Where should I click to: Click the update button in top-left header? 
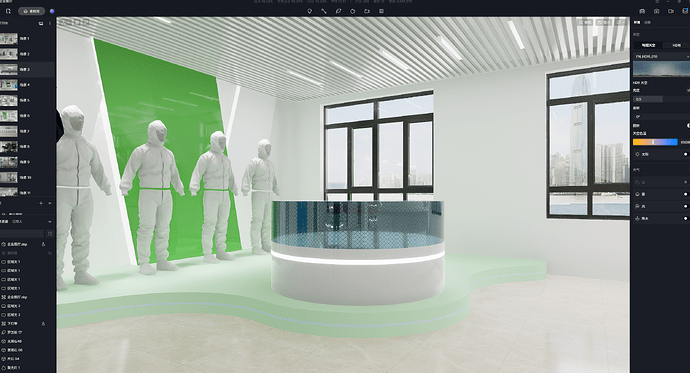click(x=32, y=11)
